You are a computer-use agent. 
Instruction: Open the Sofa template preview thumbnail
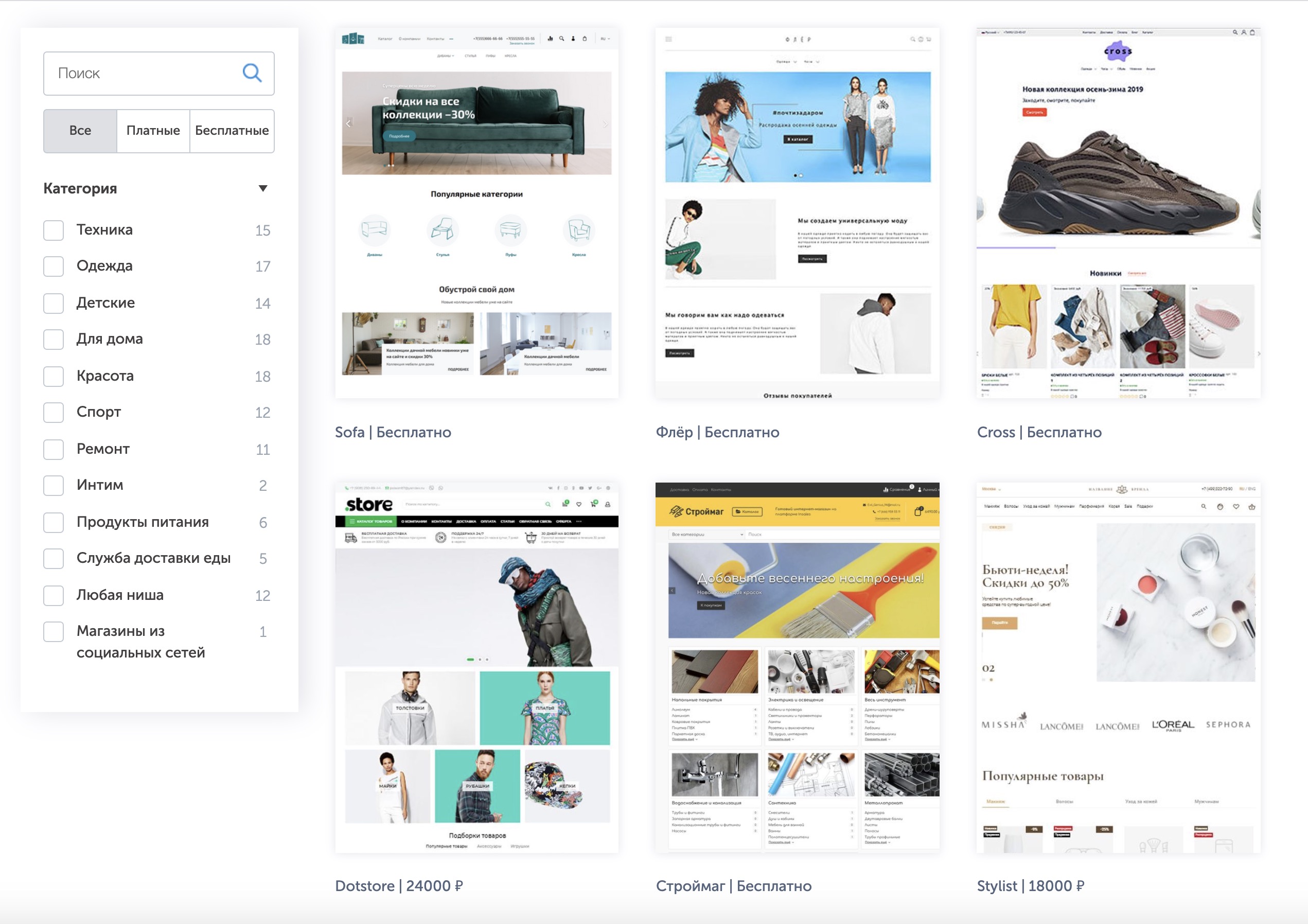[x=477, y=212]
